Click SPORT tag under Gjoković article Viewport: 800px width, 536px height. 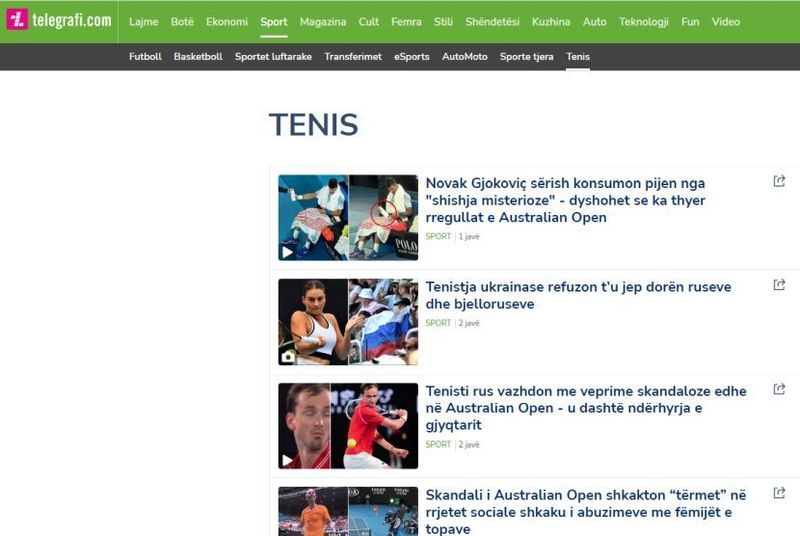tap(438, 236)
